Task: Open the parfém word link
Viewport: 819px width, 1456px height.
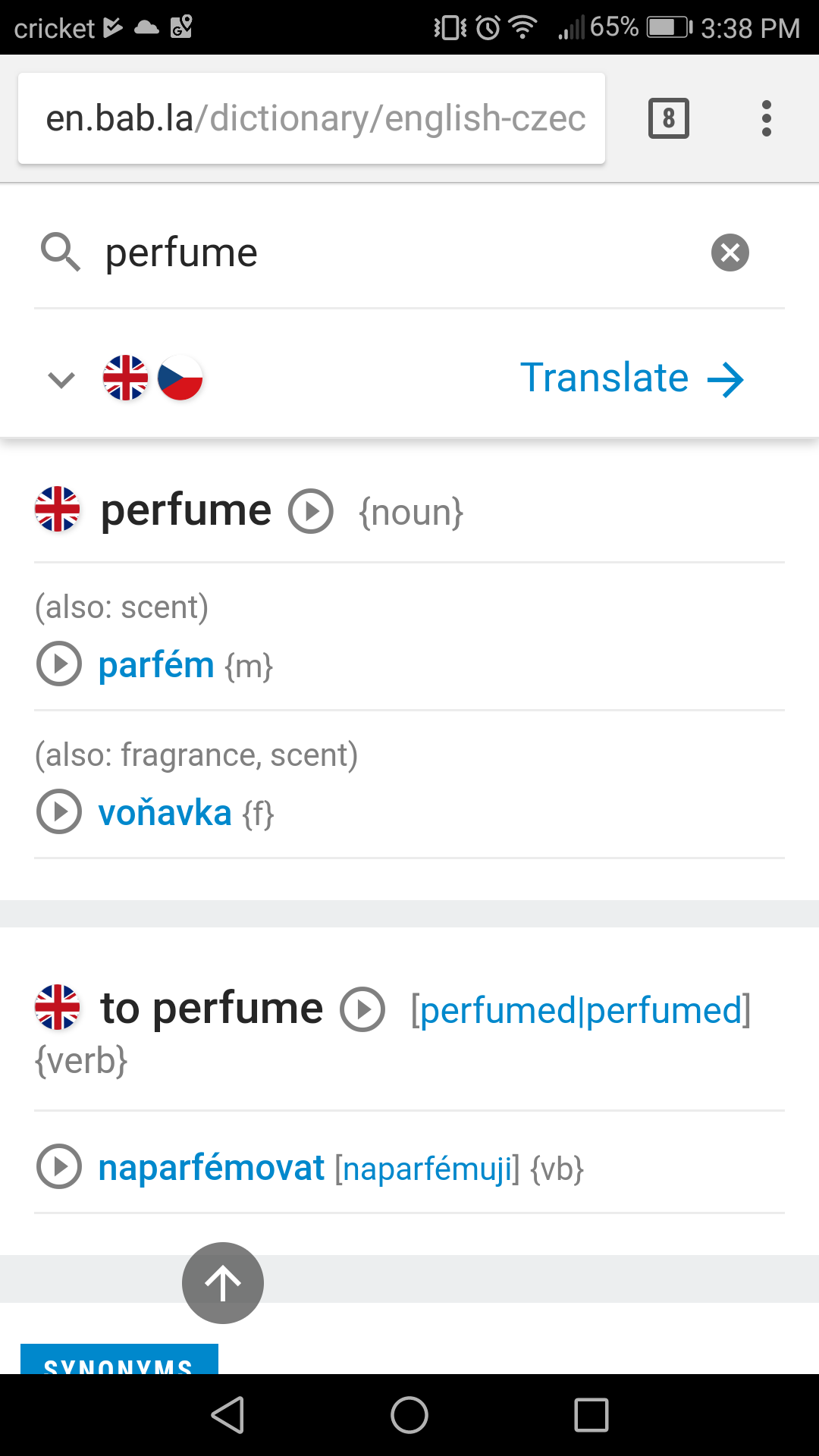Action: [x=156, y=665]
